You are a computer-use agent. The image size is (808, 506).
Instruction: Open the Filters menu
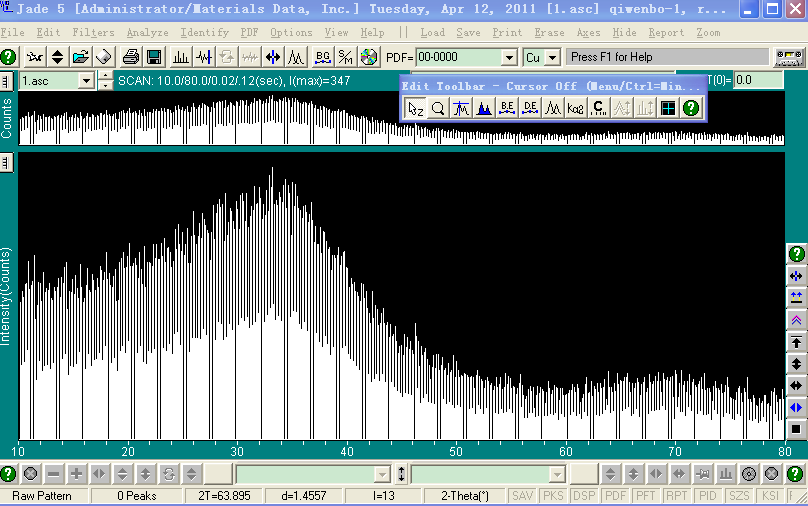click(x=94, y=33)
